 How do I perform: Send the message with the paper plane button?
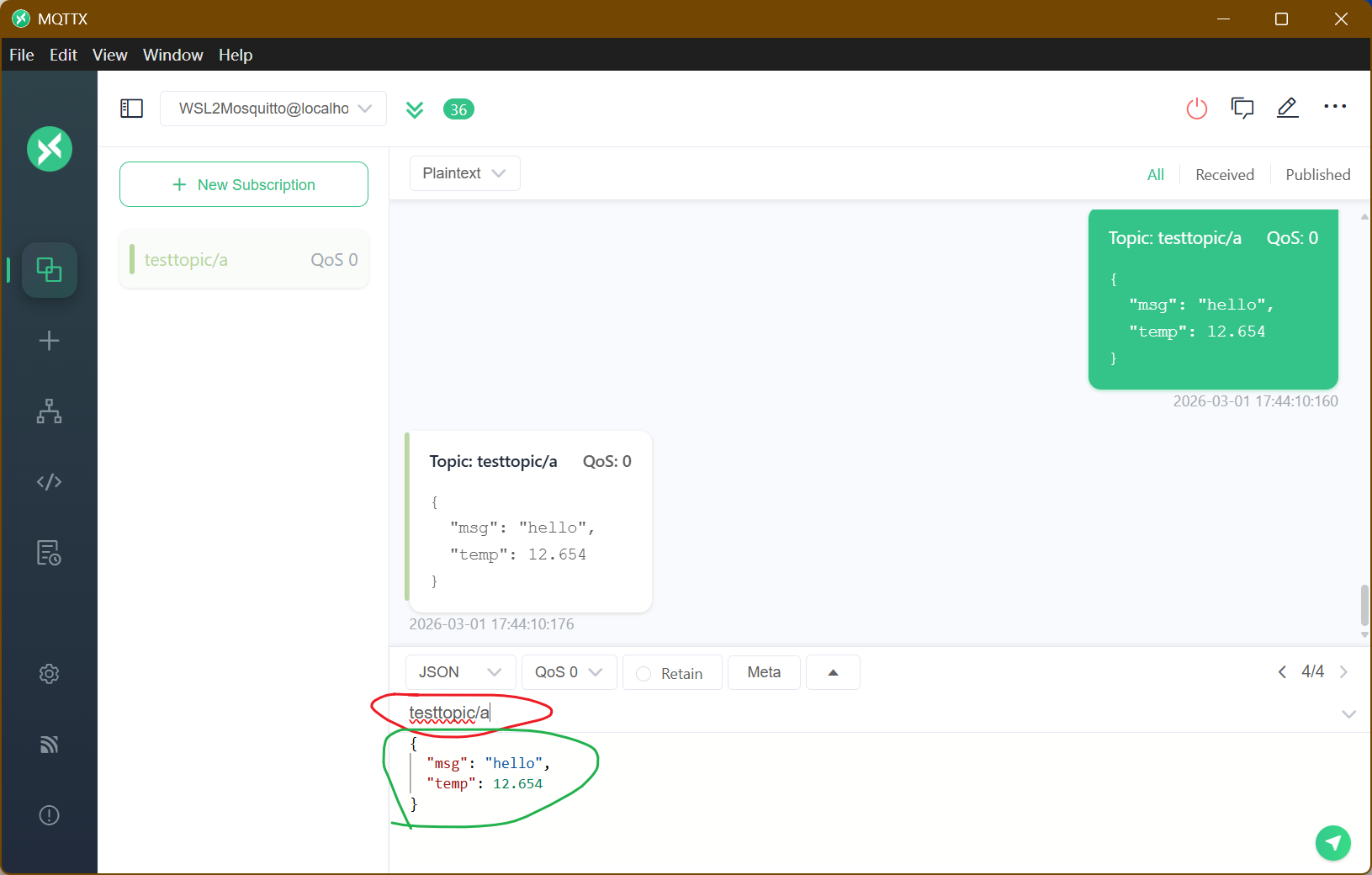click(1332, 842)
